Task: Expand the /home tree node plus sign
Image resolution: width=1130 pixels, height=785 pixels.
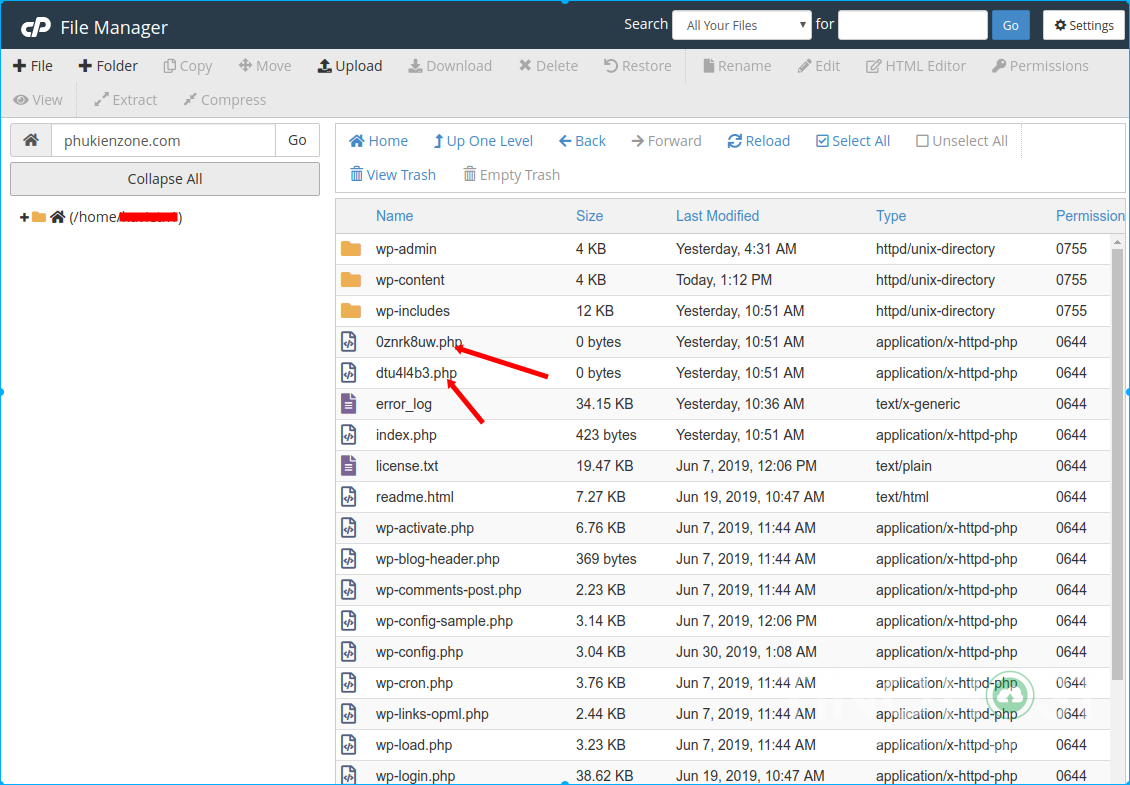Action: [x=24, y=217]
